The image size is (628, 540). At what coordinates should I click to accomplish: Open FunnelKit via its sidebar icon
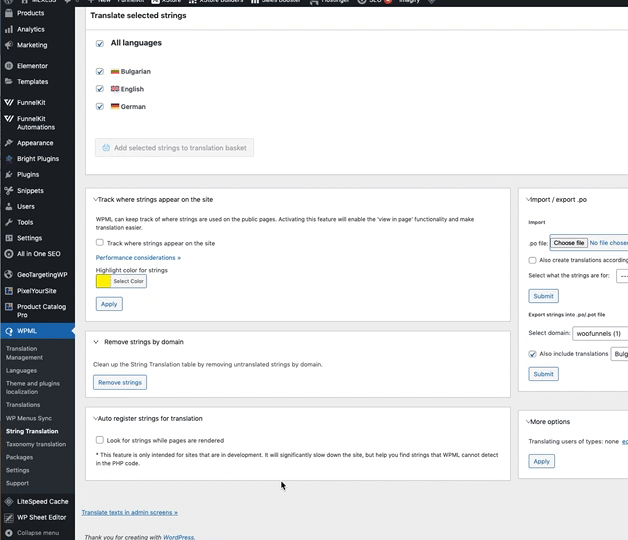tap(9, 102)
